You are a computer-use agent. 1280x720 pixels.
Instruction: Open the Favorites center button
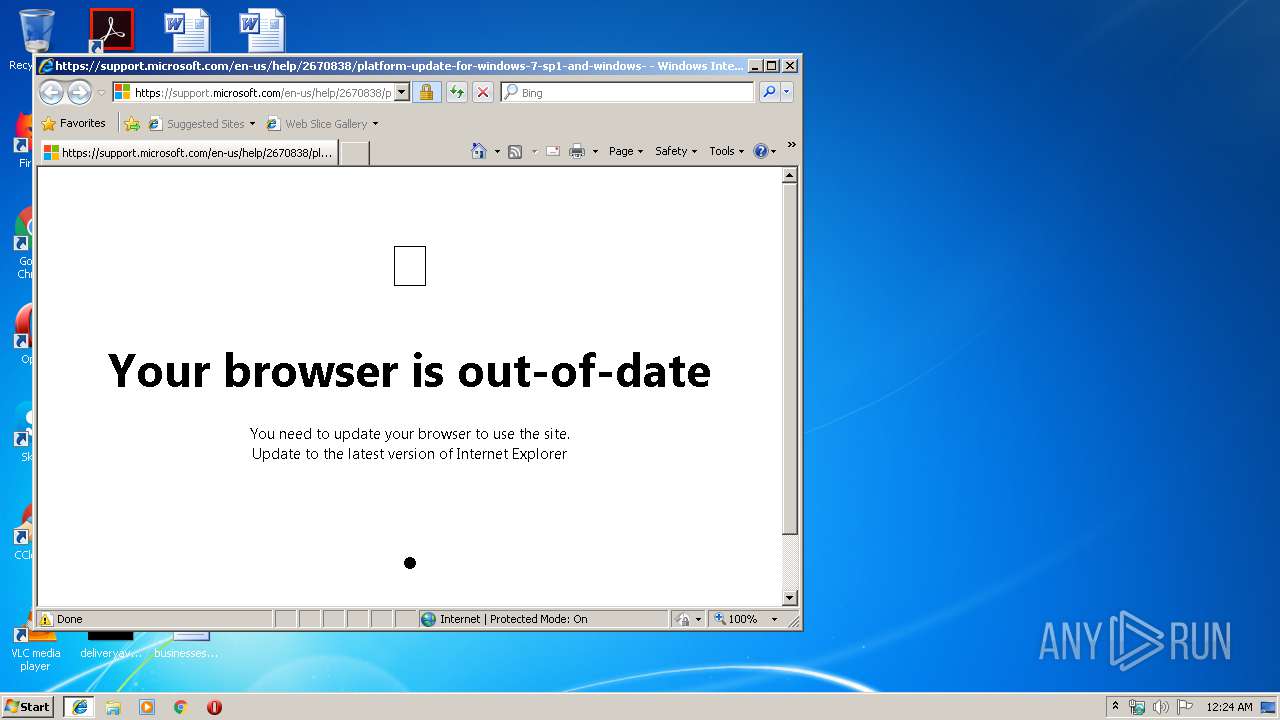[x=73, y=123]
